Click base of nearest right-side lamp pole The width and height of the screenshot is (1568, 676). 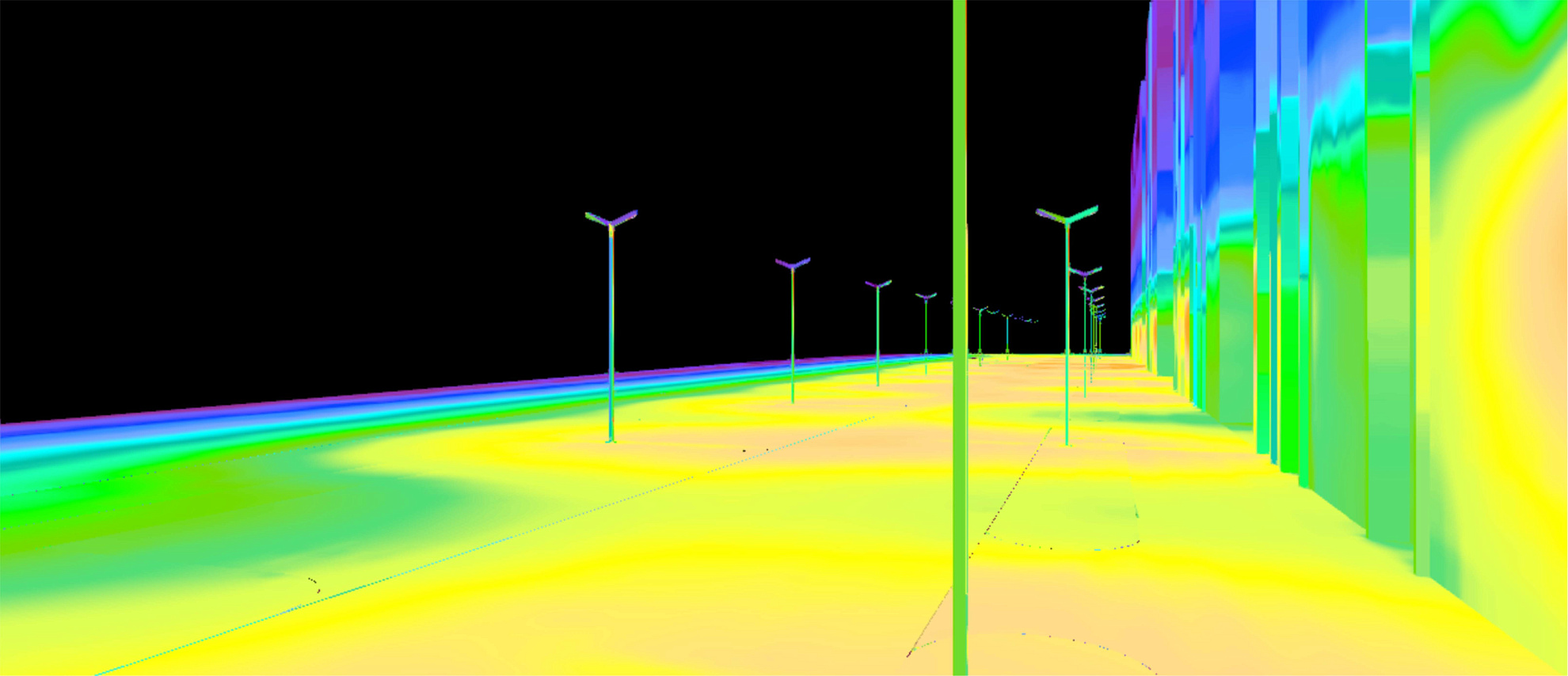1067,441
